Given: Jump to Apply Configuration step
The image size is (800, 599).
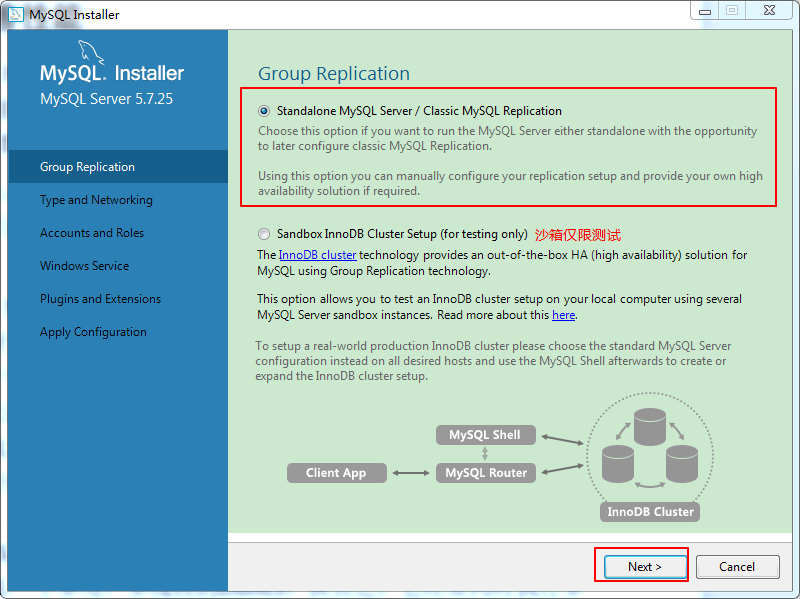Looking at the screenshot, I should (x=93, y=332).
